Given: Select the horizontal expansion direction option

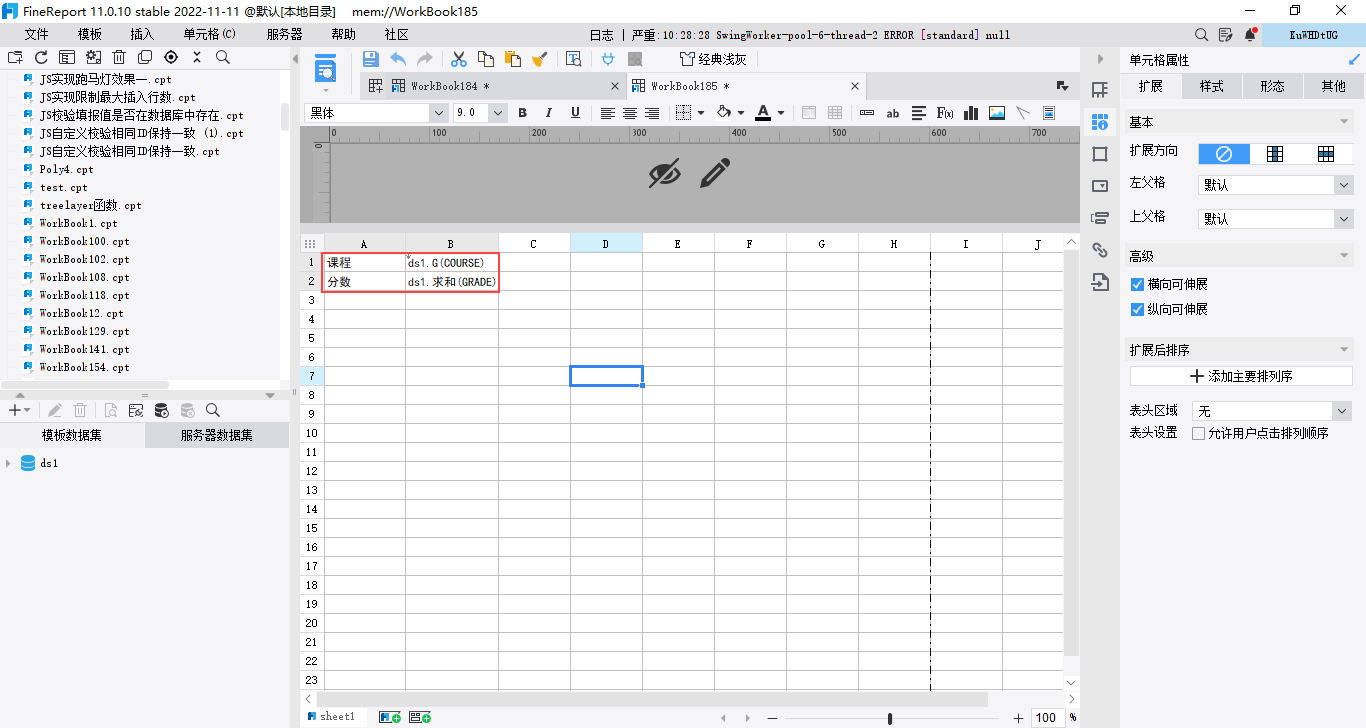Looking at the screenshot, I should pyautogui.click(x=1326, y=154).
